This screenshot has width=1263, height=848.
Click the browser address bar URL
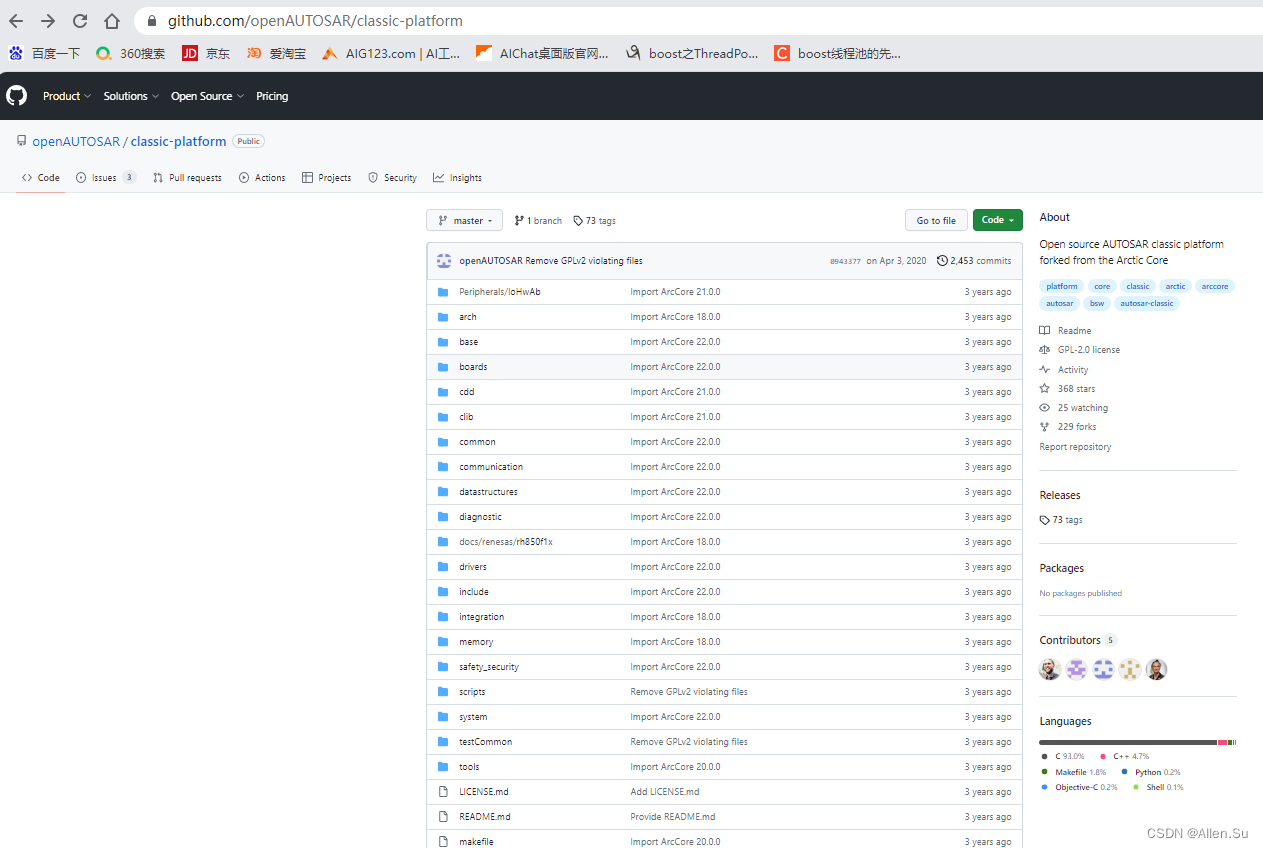315,20
